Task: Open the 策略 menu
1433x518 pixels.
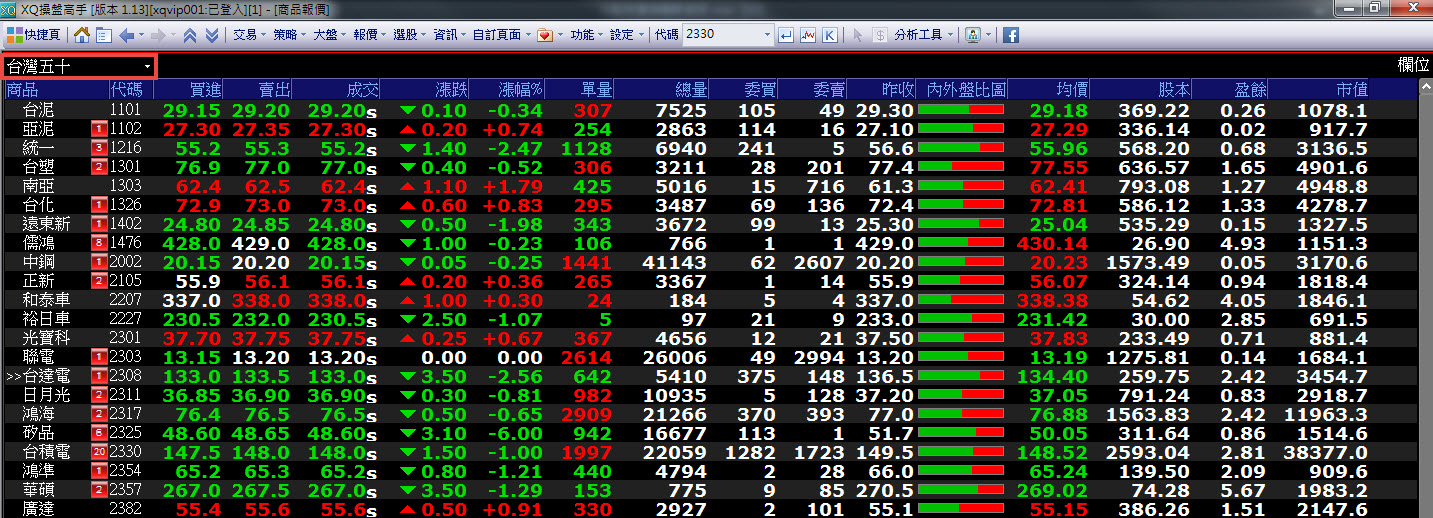Action: (289, 34)
